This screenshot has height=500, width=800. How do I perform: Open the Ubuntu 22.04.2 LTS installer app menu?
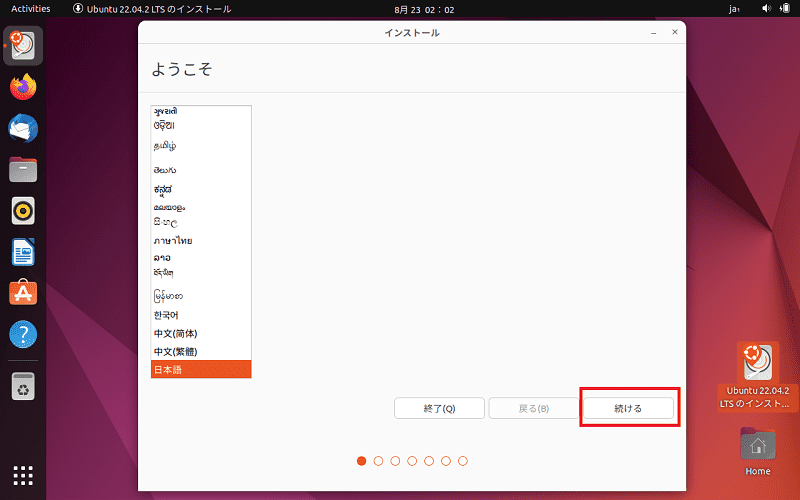(152, 9)
